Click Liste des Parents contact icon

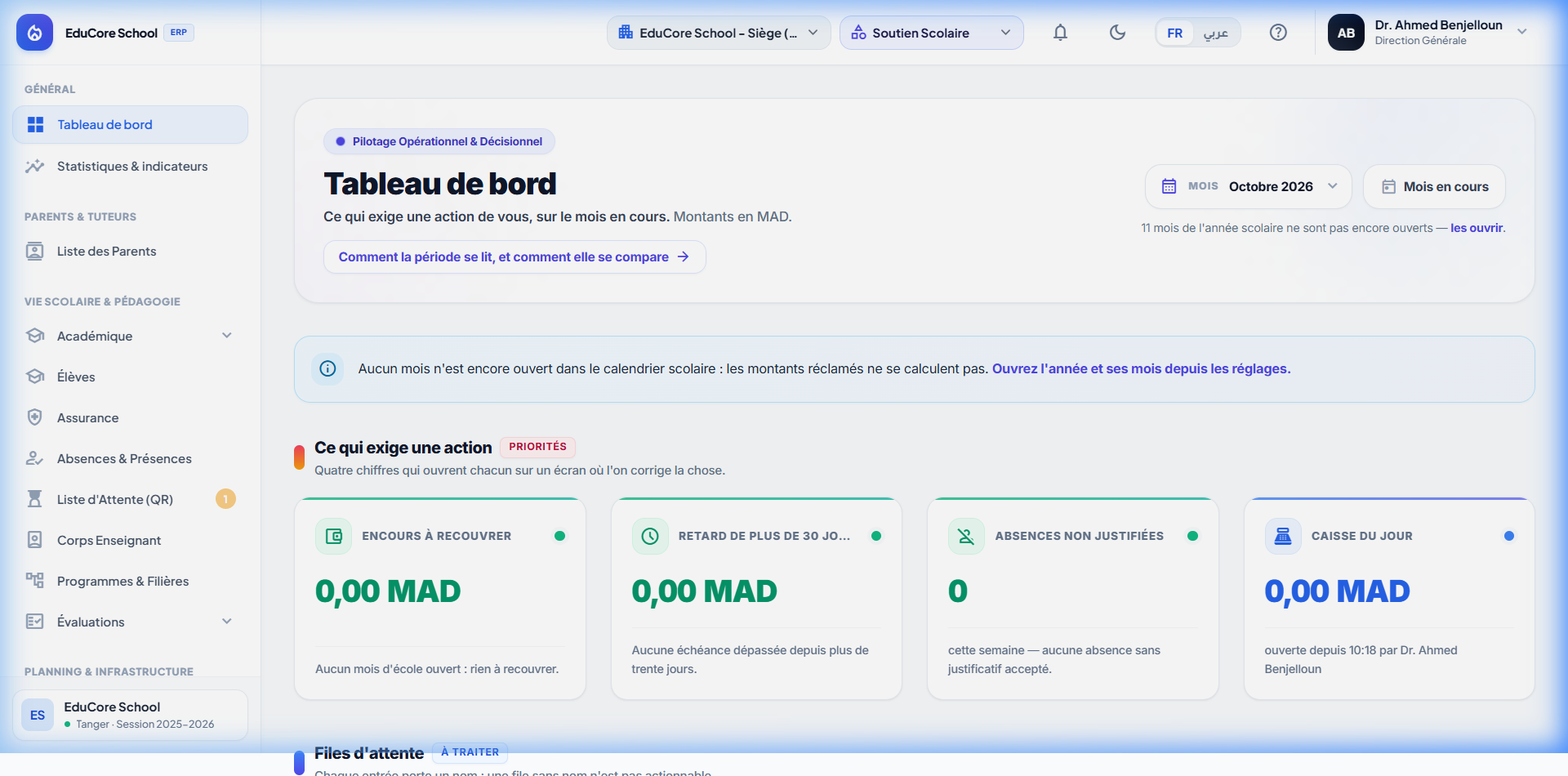click(x=34, y=251)
